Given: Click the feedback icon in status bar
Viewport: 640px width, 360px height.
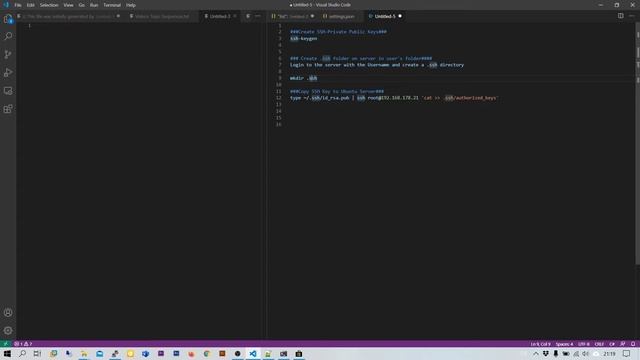Looking at the screenshot, I should click(x=622, y=344).
